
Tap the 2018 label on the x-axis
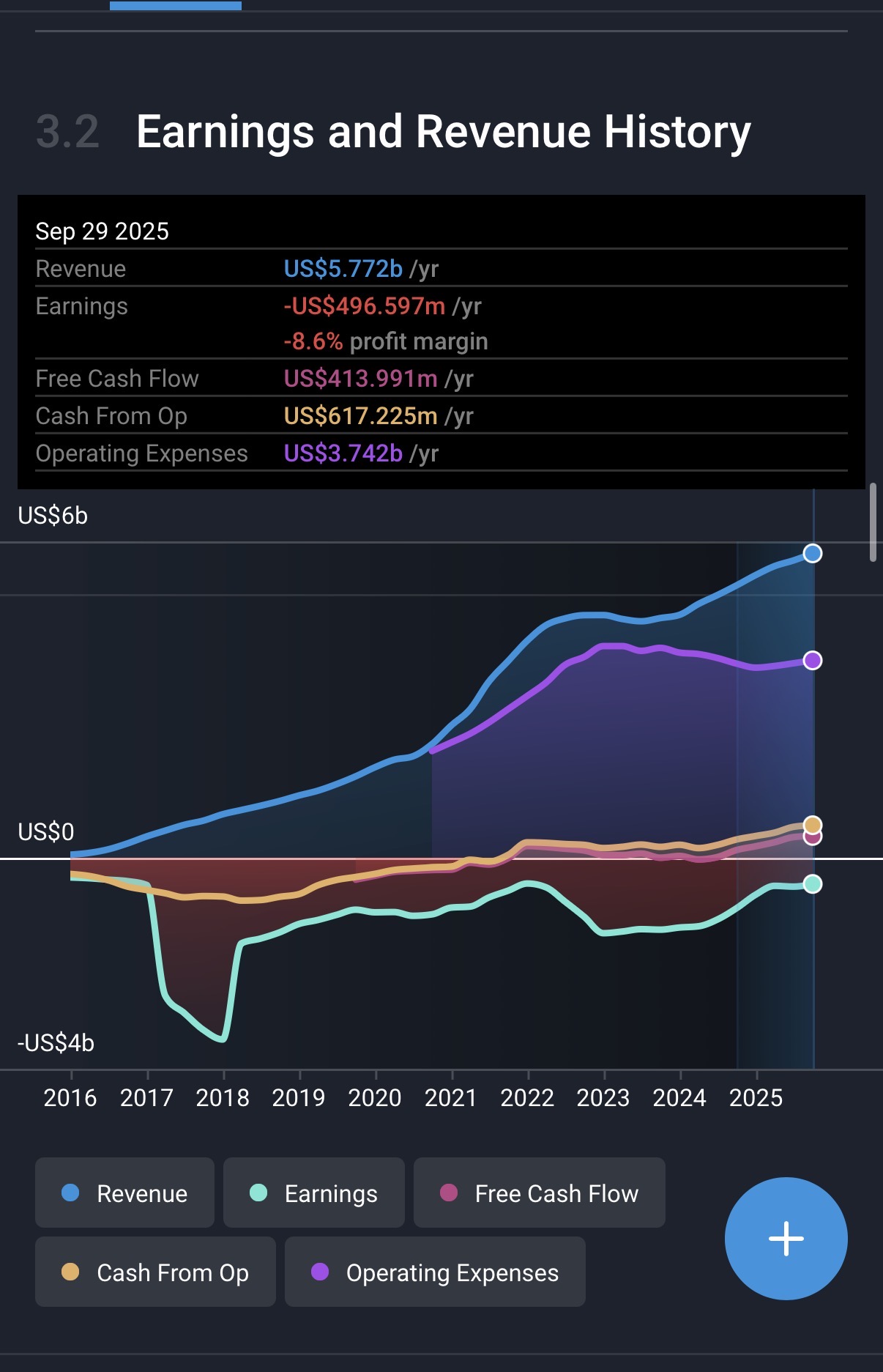click(x=223, y=1097)
